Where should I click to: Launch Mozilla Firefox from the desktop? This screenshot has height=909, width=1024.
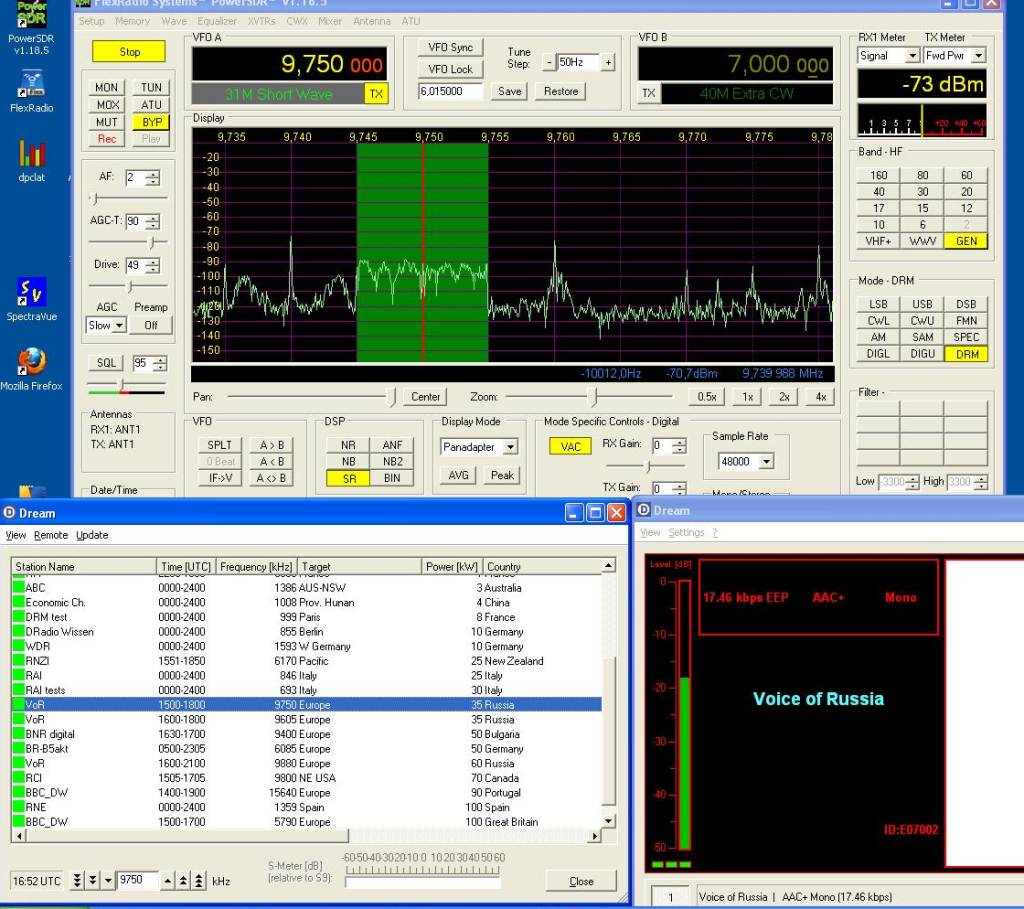point(31,369)
